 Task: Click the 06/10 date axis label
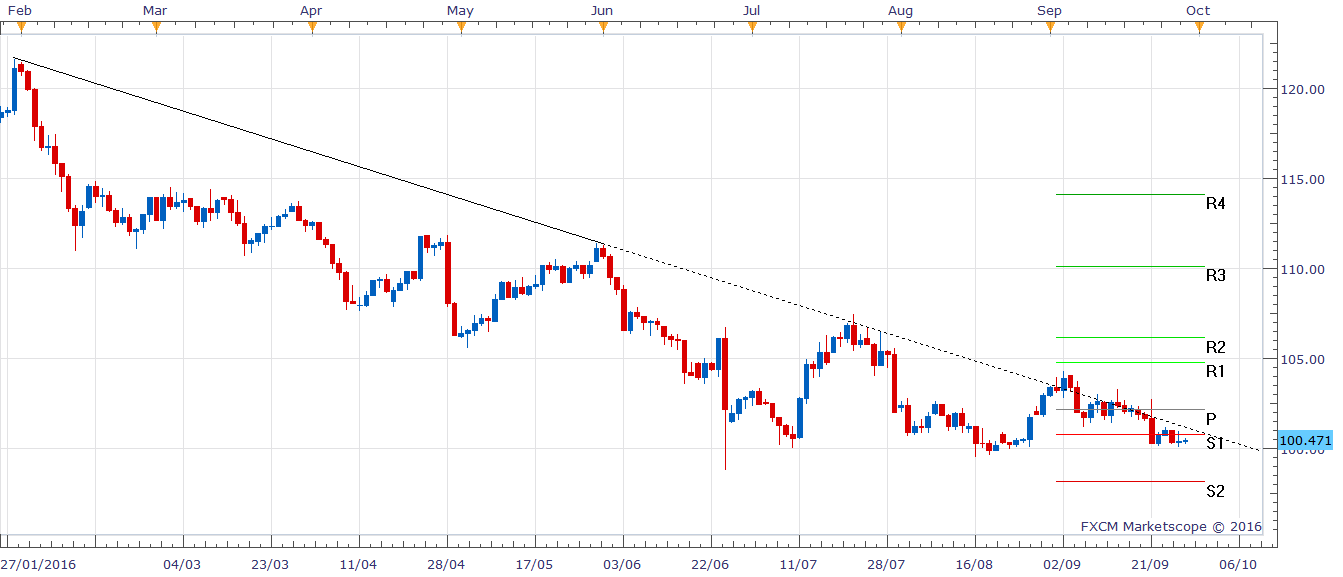point(1238,564)
